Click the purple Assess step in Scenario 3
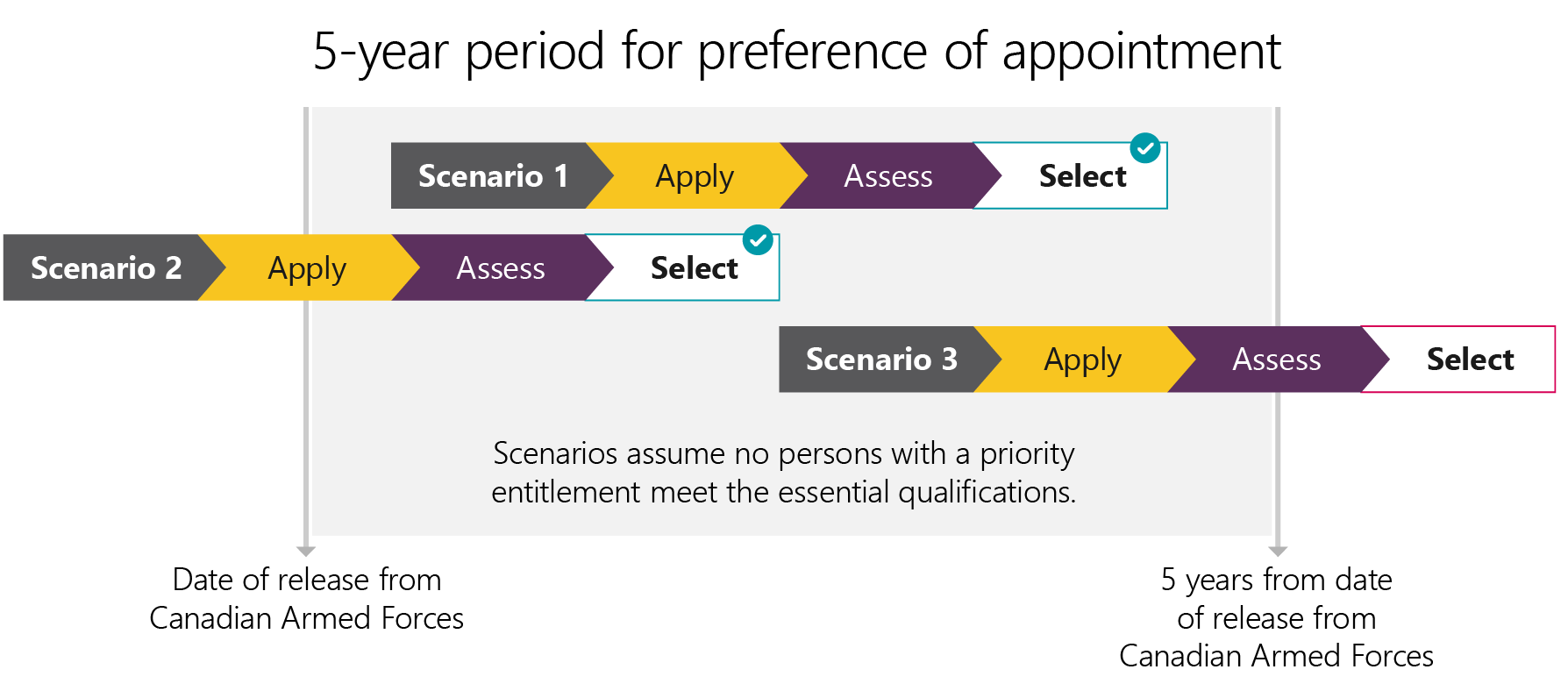 (x=1276, y=360)
